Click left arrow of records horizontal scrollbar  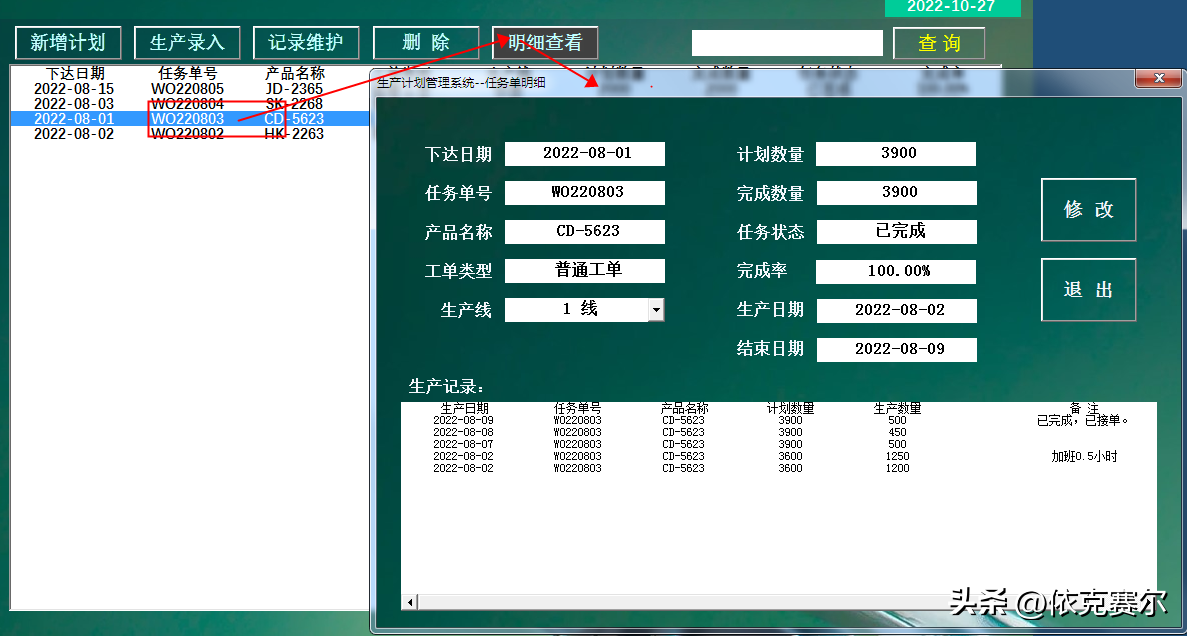tap(410, 603)
